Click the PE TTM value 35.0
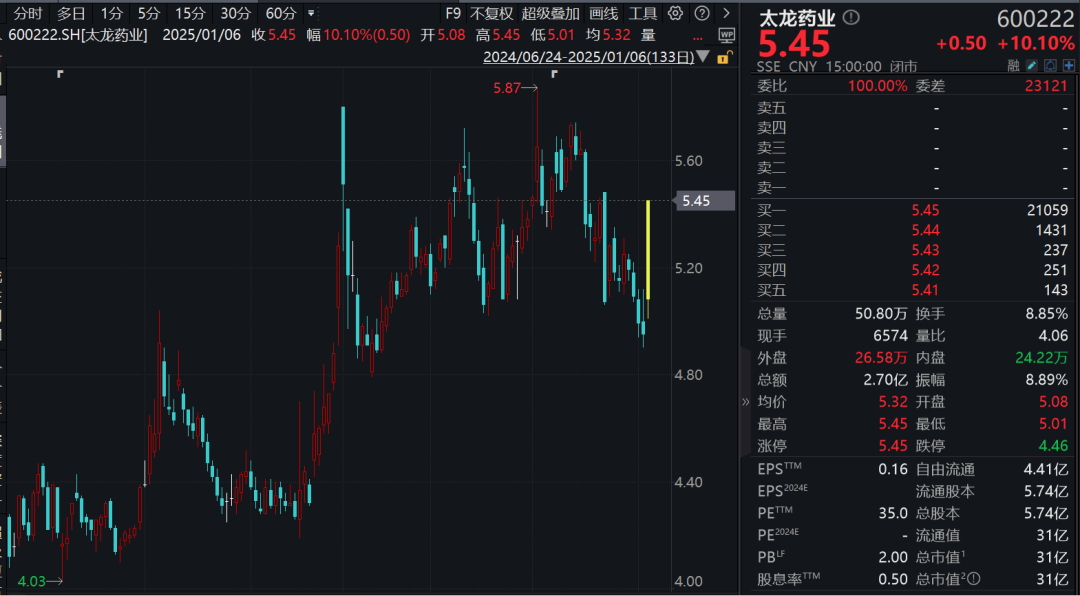Viewport: 1080px width, 596px height. [893, 513]
